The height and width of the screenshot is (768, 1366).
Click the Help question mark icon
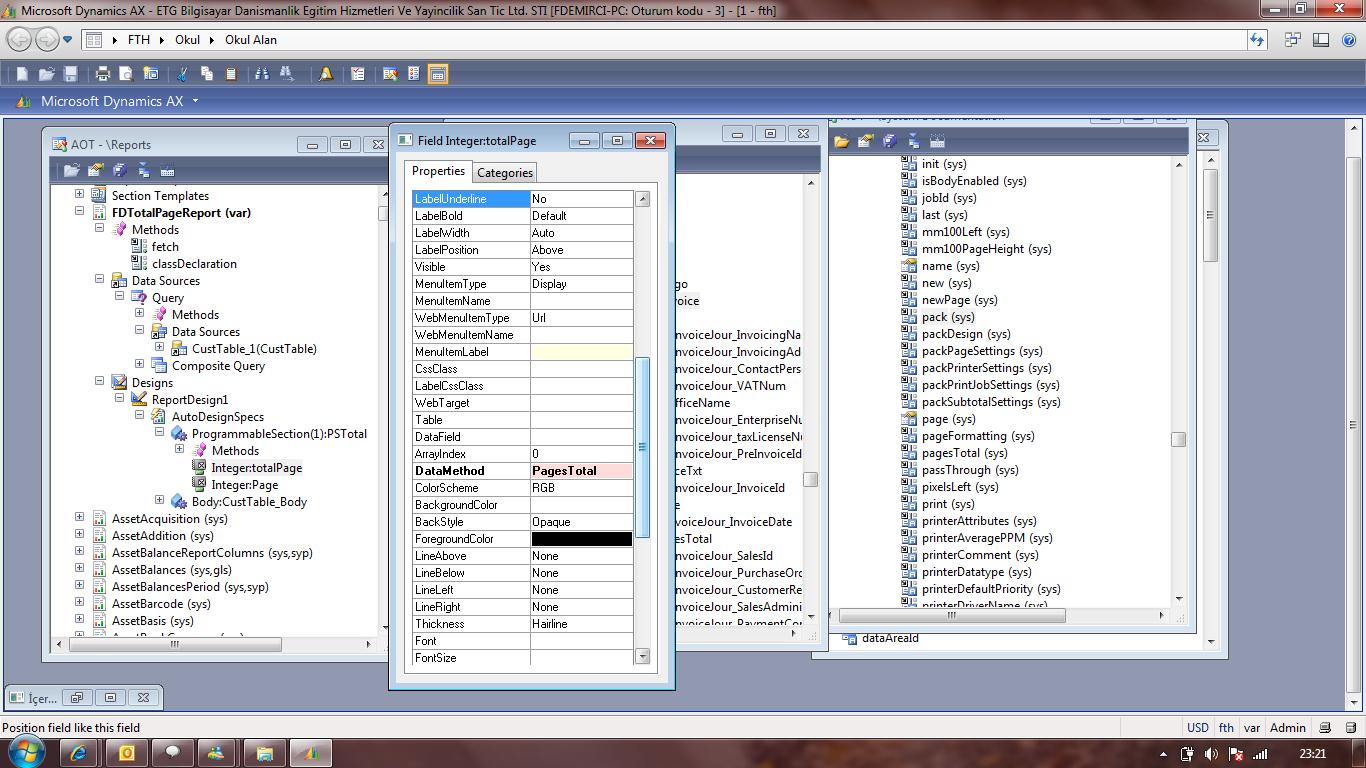click(x=1348, y=40)
